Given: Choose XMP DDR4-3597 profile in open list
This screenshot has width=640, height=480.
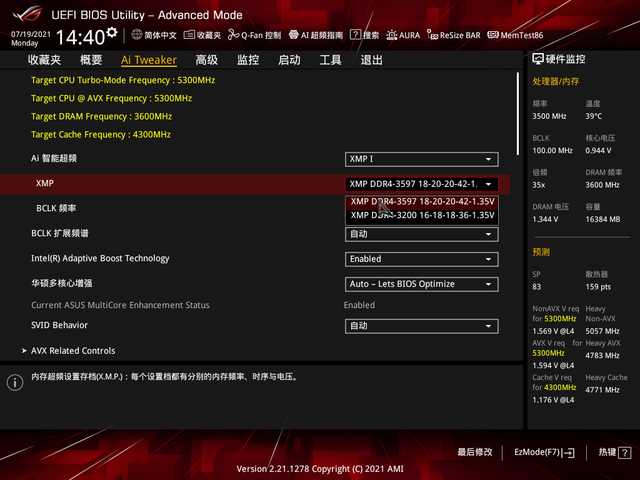Looking at the screenshot, I should click(422, 201).
